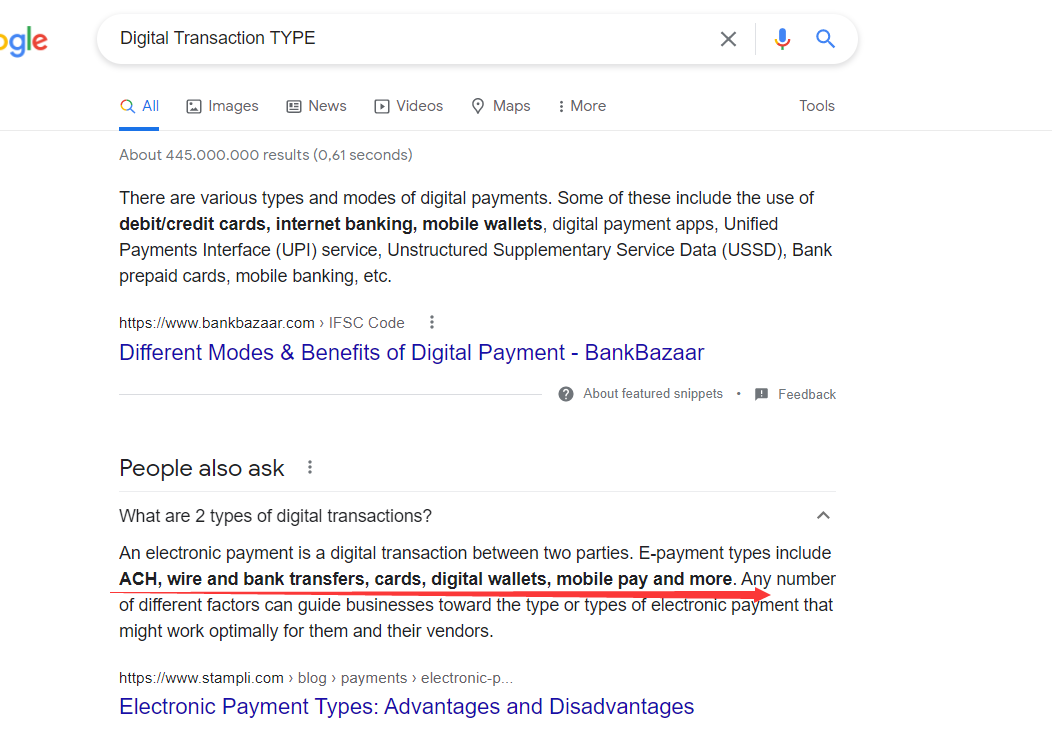
Task: Collapse the '2 types of digital transactions' question
Action: pyautogui.click(x=823, y=516)
